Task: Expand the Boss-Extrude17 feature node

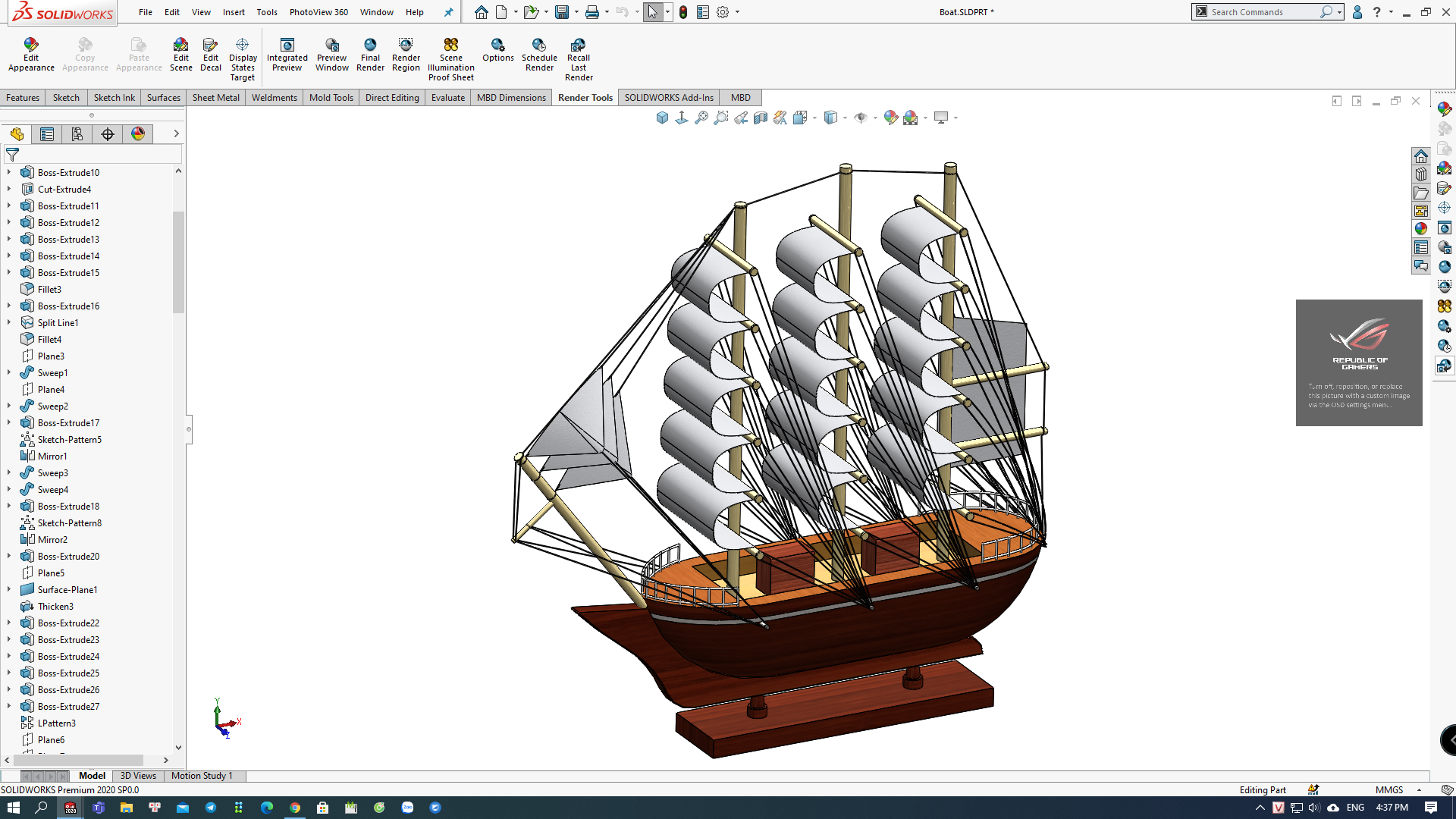Action: tap(9, 422)
